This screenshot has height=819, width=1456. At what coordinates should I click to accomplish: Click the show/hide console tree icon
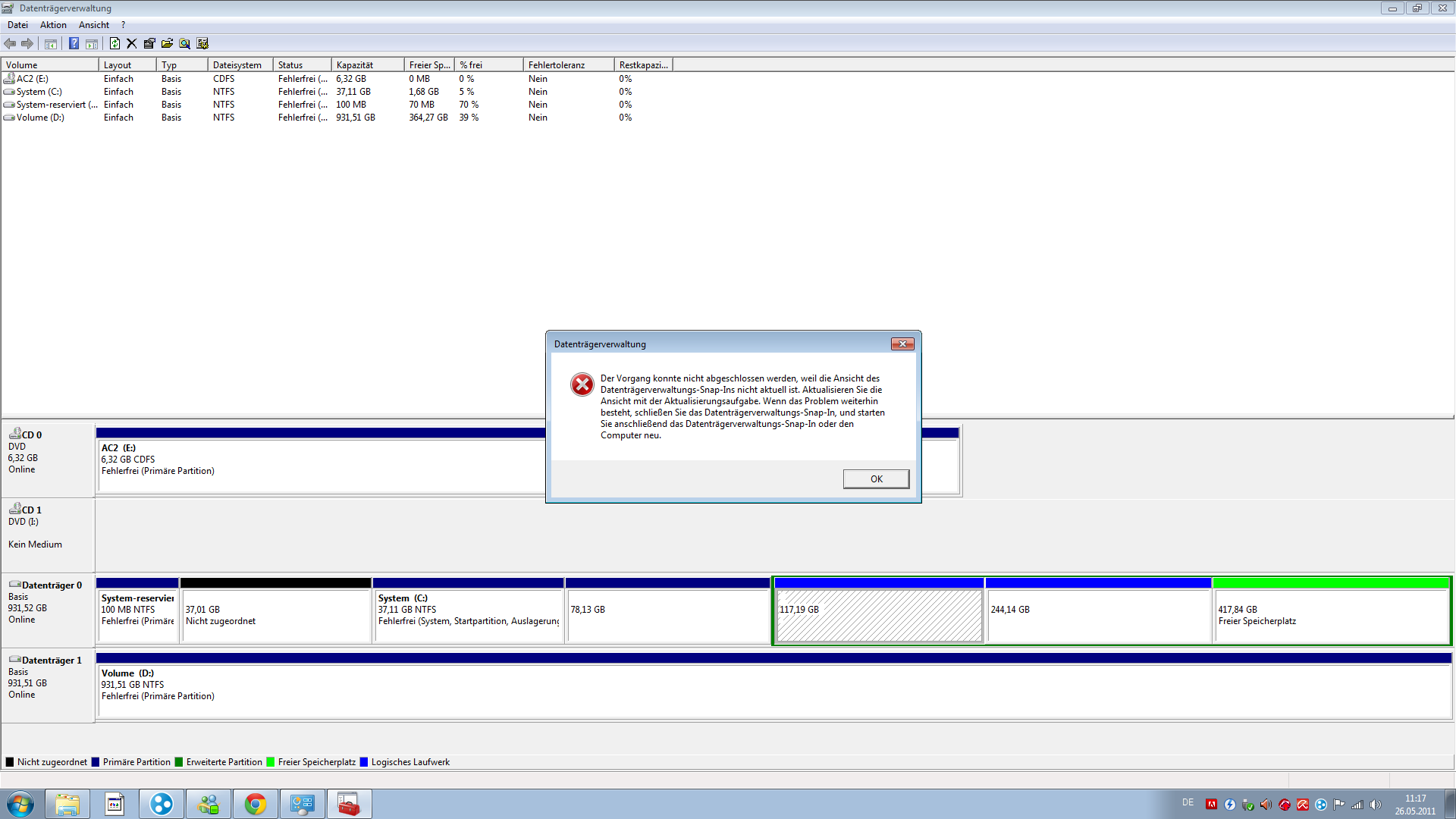tap(51, 44)
